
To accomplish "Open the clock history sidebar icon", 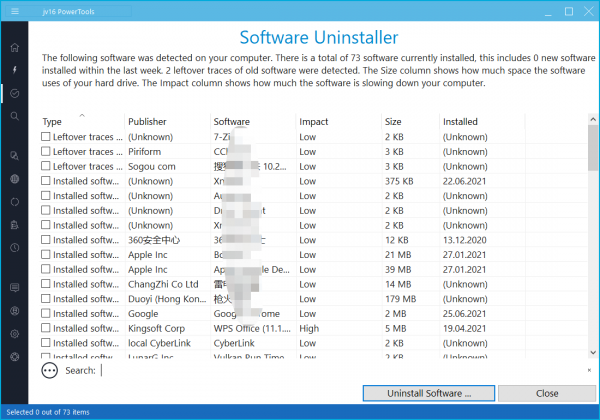I will click(x=15, y=248).
